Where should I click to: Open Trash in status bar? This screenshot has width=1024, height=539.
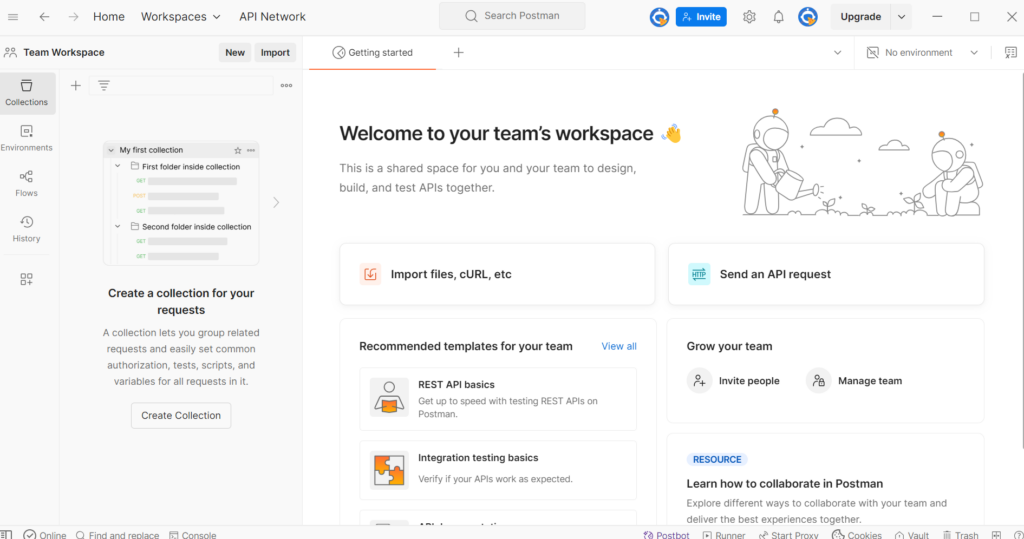pos(960,534)
